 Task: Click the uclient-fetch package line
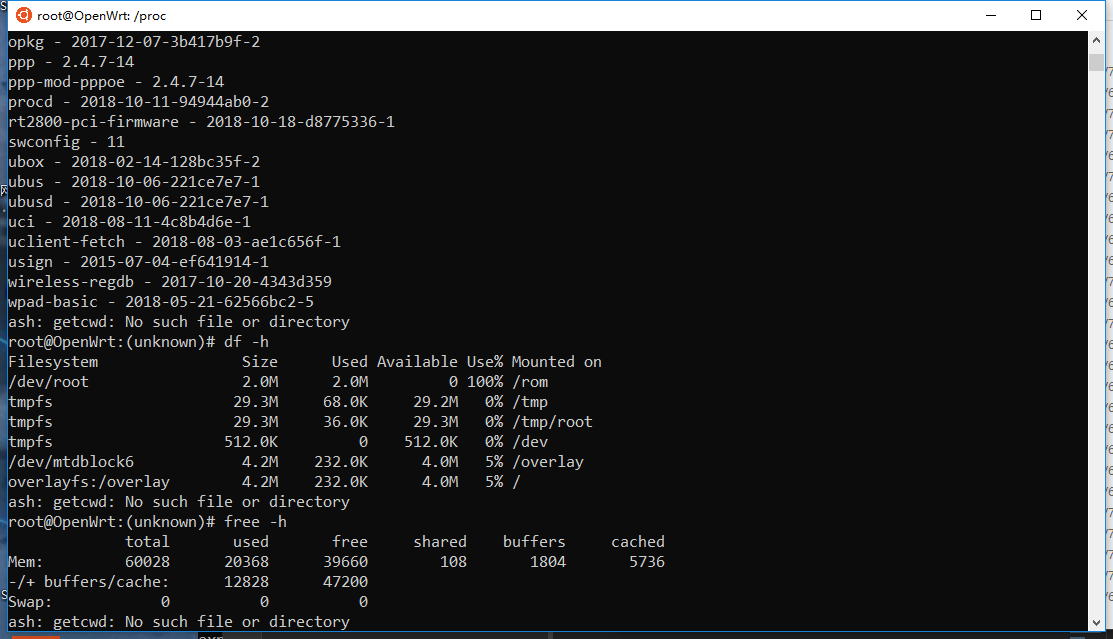pos(175,241)
